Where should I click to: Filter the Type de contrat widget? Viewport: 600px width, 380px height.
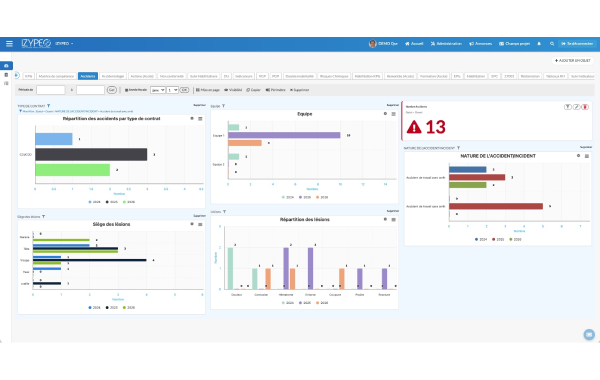click(49, 106)
